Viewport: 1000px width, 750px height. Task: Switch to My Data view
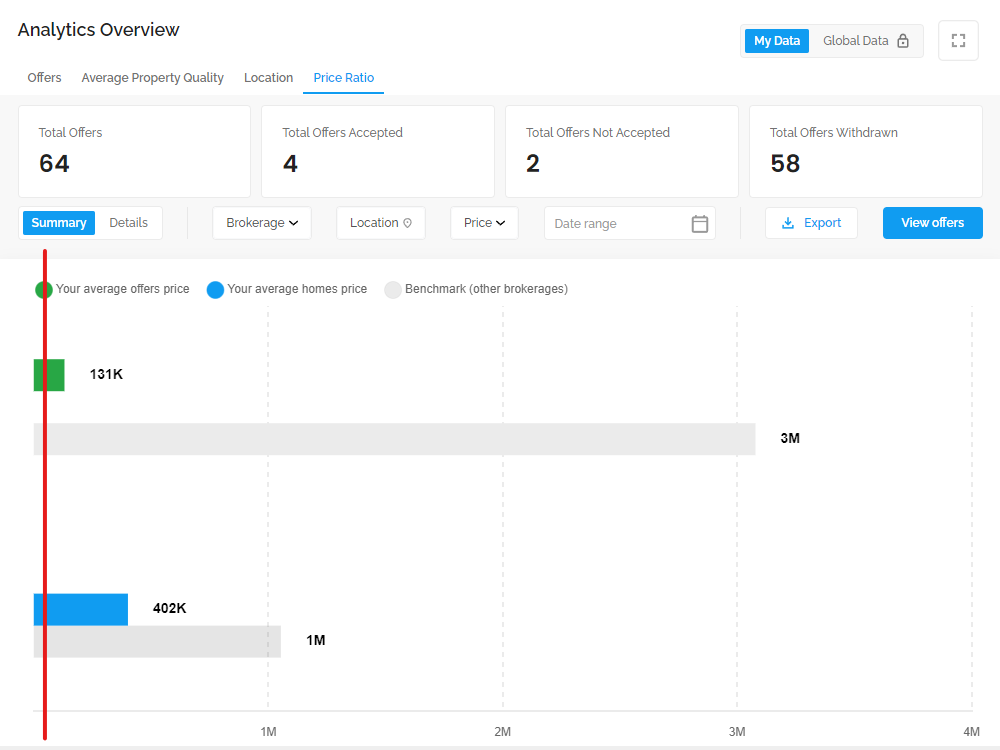click(777, 41)
